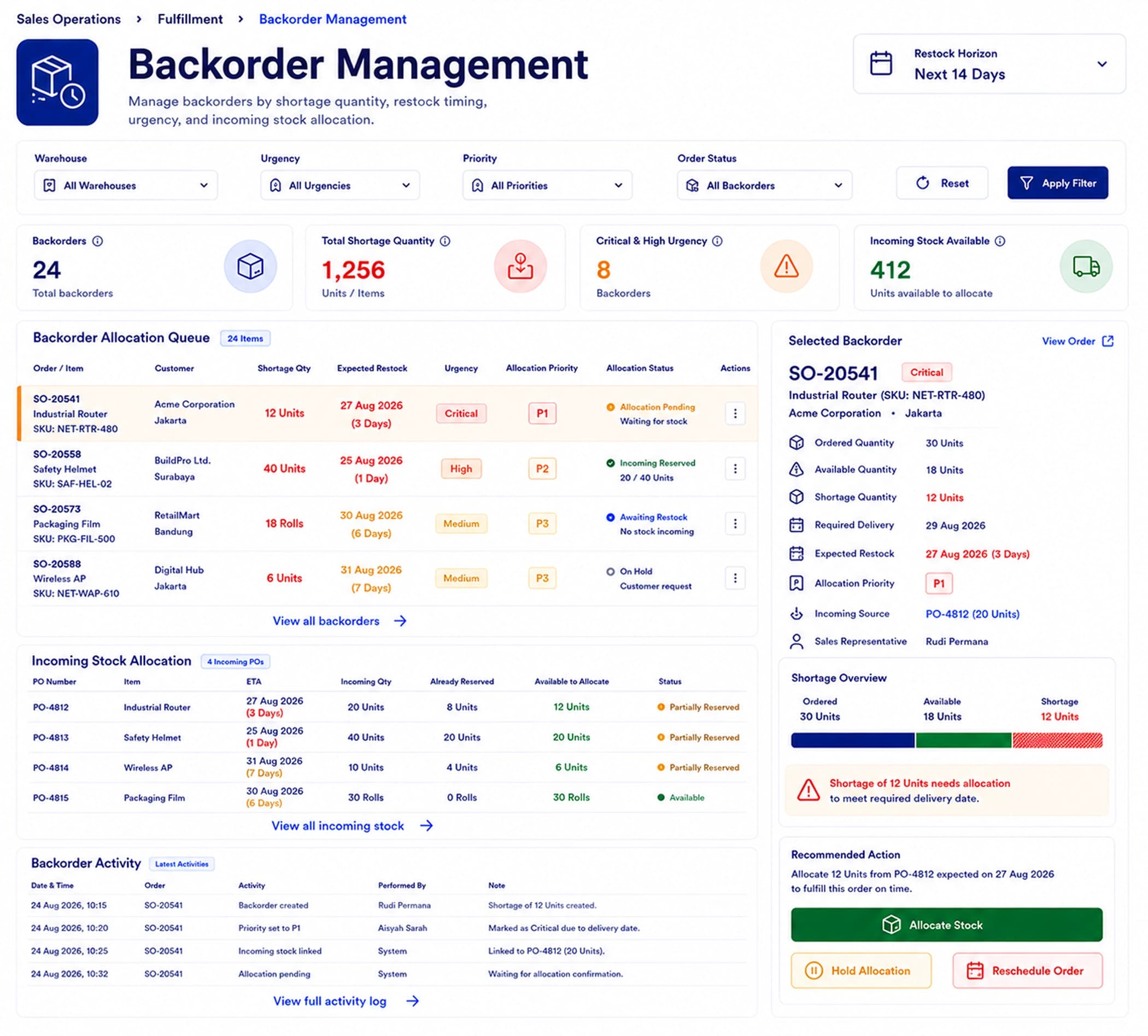
Task: Click the calendar icon in Restock Horizon
Action: (881, 63)
